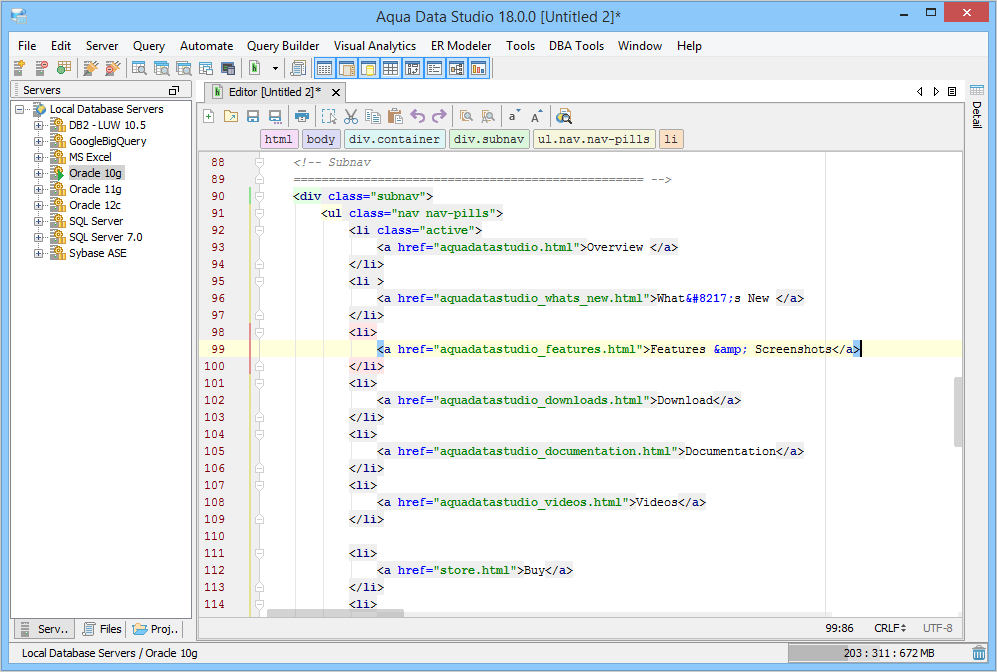Click the Copy icon in editor toolbar
997x672 pixels.
click(373, 116)
